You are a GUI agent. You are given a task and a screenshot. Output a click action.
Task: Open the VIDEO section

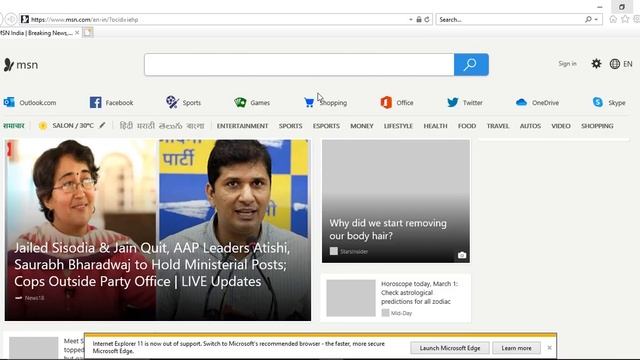point(561,126)
